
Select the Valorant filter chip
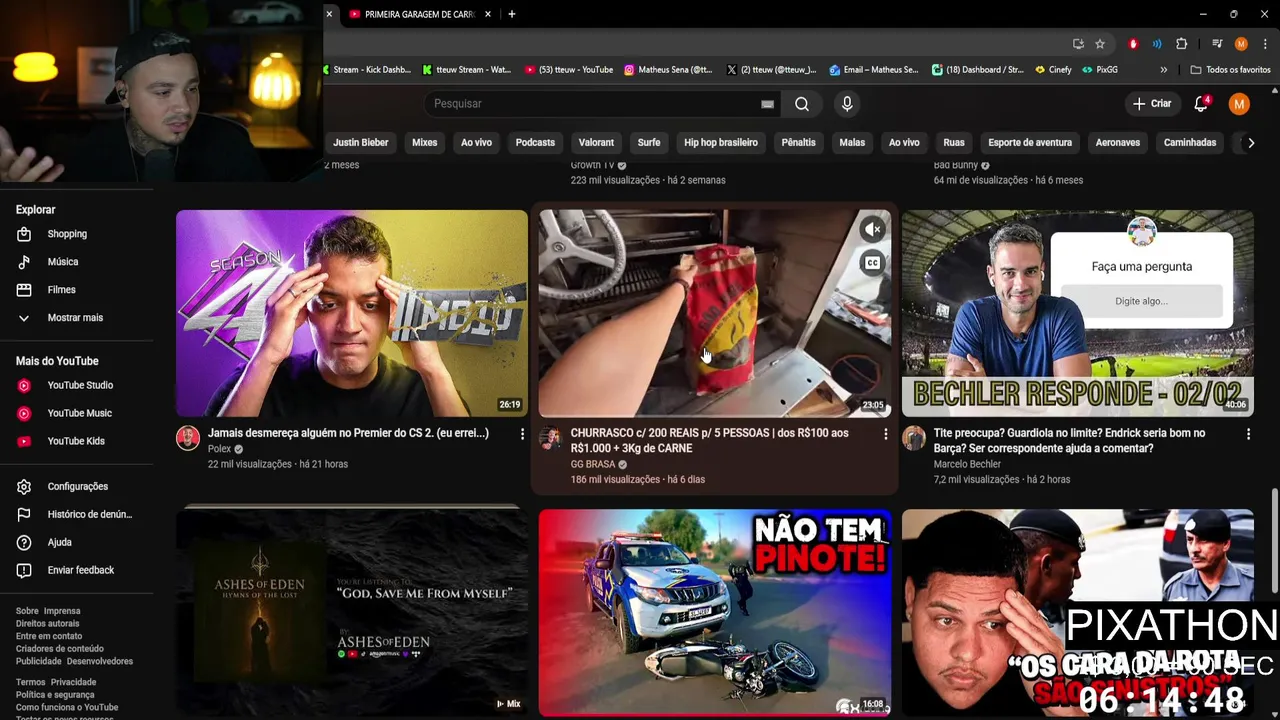(x=596, y=143)
